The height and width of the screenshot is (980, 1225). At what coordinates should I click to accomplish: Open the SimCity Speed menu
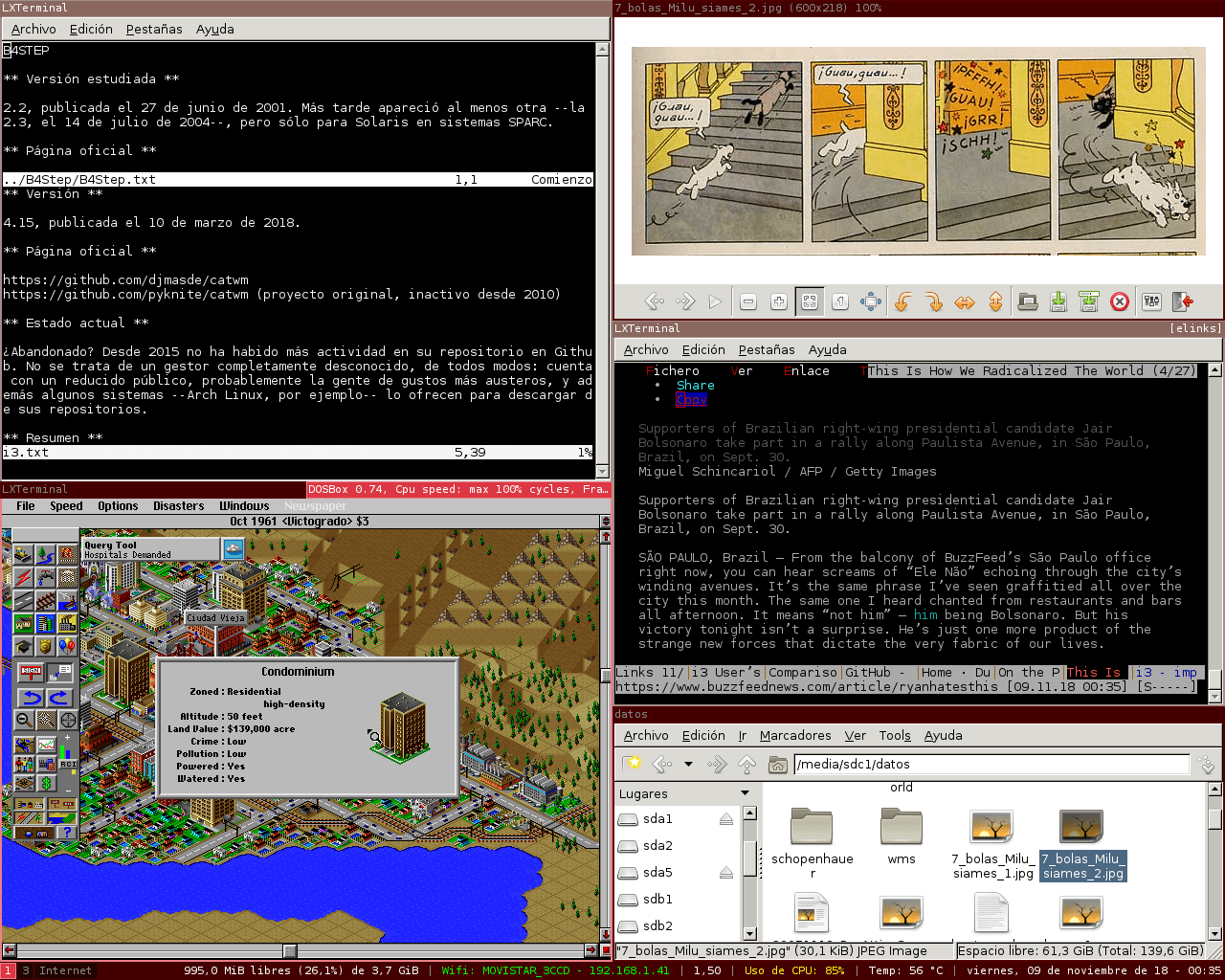pyautogui.click(x=66, y=506)
